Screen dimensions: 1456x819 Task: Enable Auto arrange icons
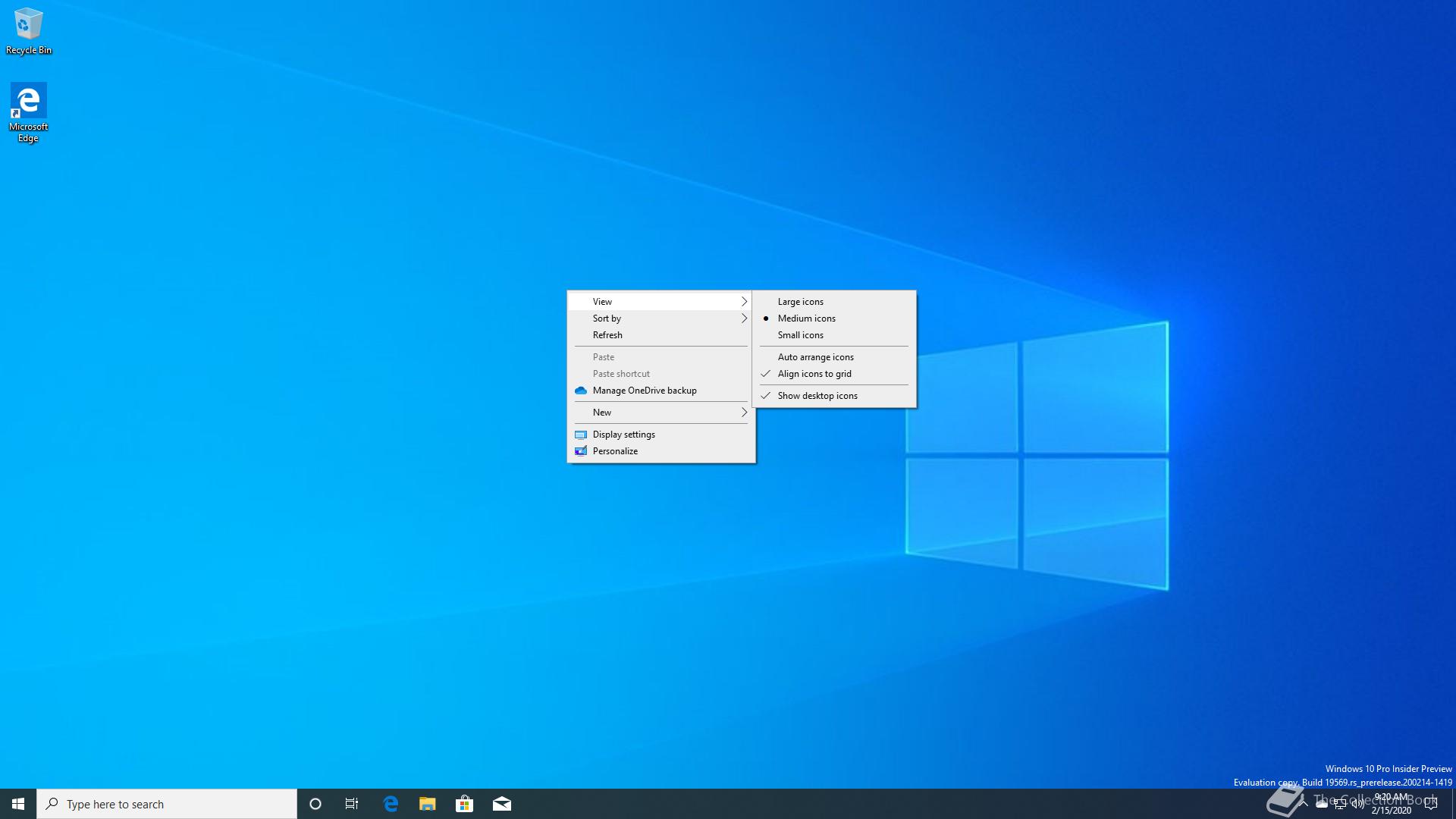point(815,357)
